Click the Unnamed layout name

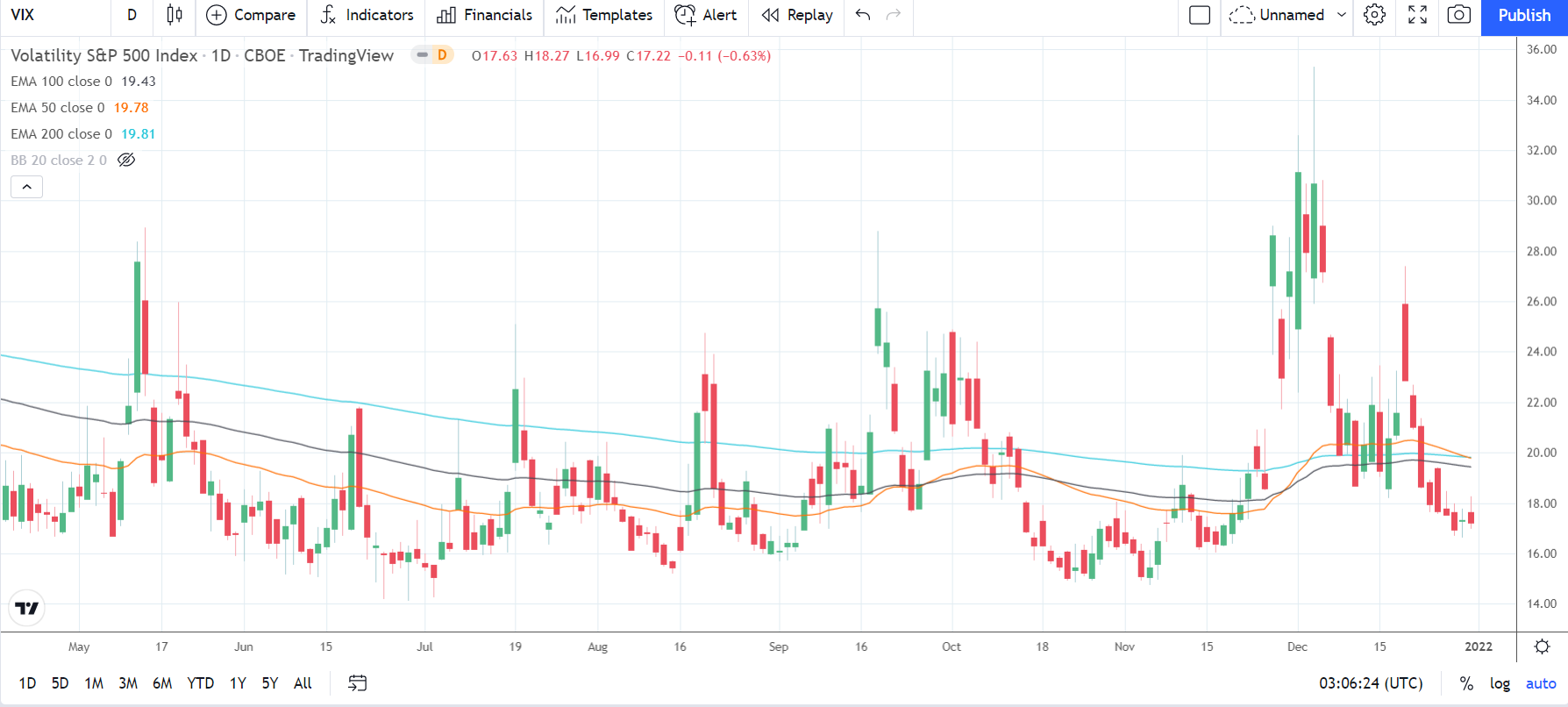point(1292,15)
